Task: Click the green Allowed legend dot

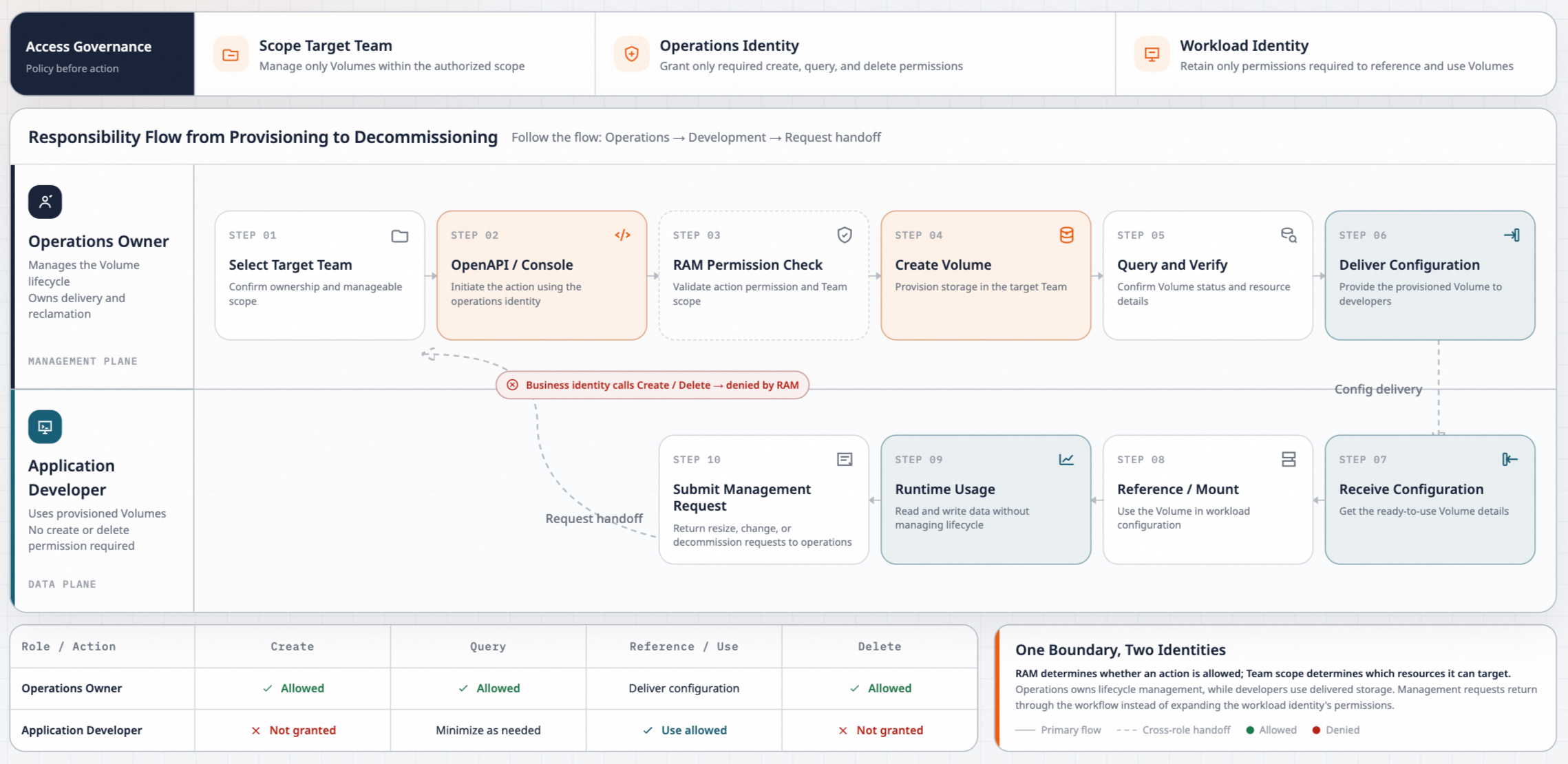Action: (x=1250, y=730)
